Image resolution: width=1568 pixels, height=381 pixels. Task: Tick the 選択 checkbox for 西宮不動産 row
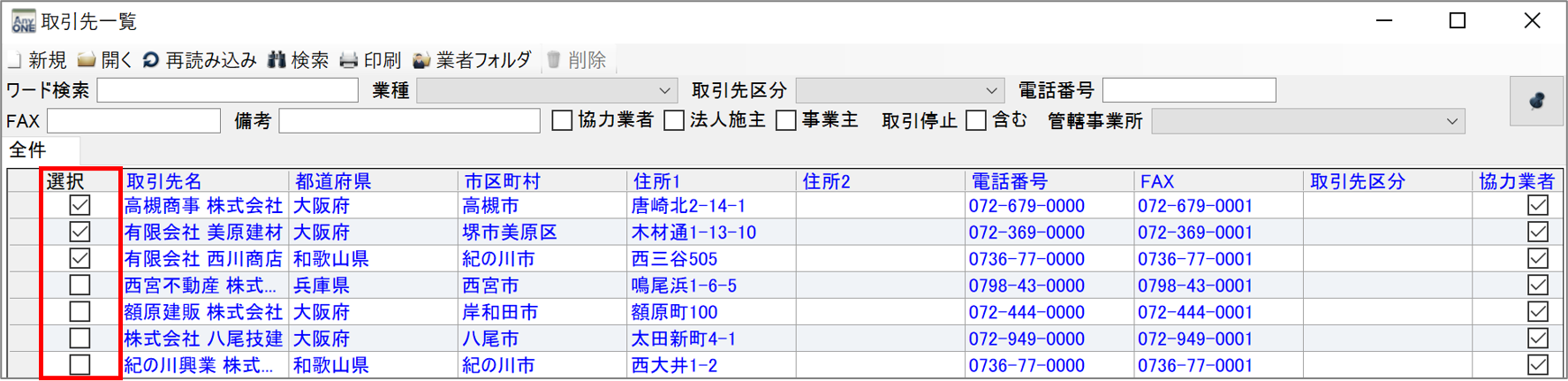[80, 286]
